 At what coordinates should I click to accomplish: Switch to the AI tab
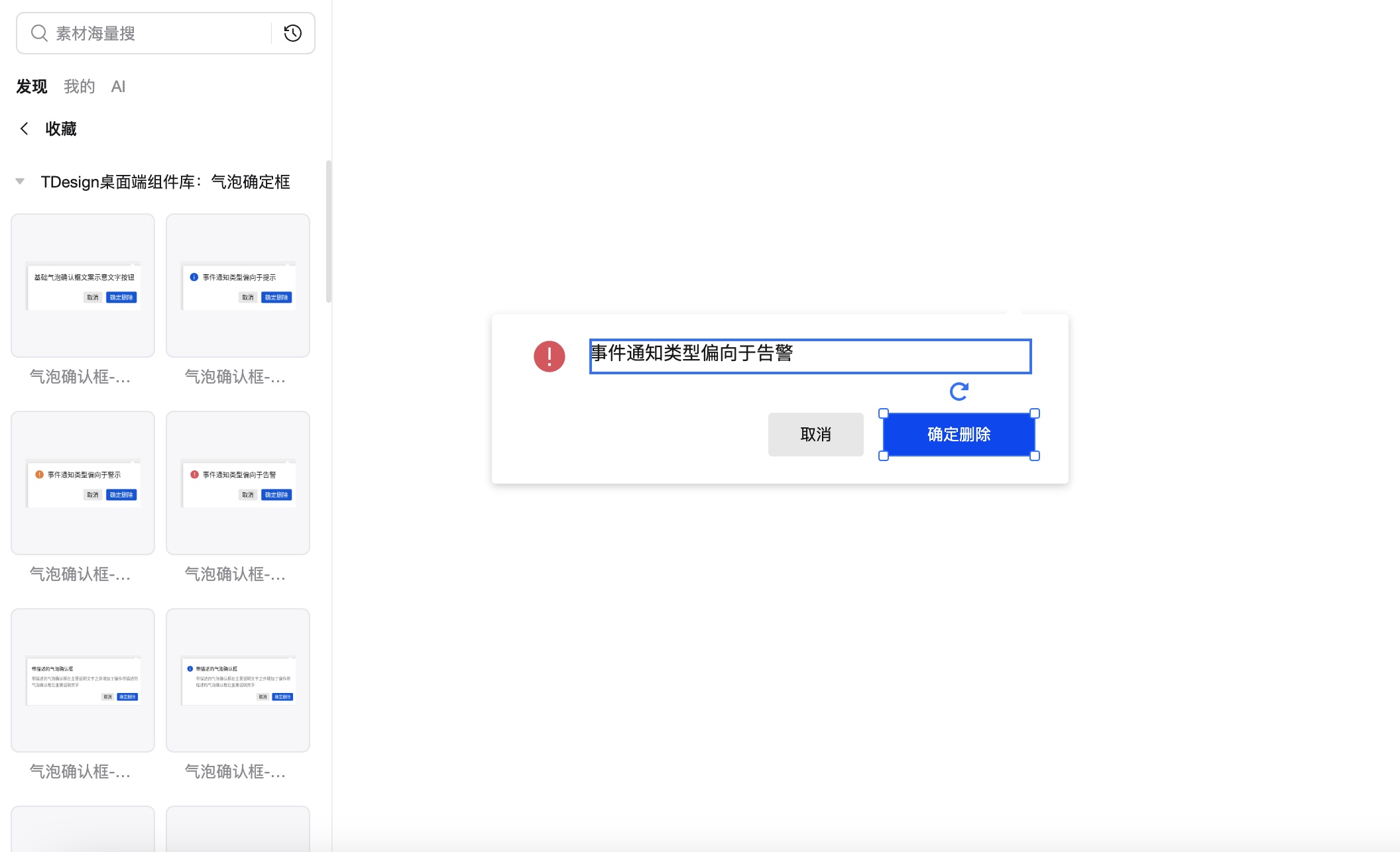[119, 86]
